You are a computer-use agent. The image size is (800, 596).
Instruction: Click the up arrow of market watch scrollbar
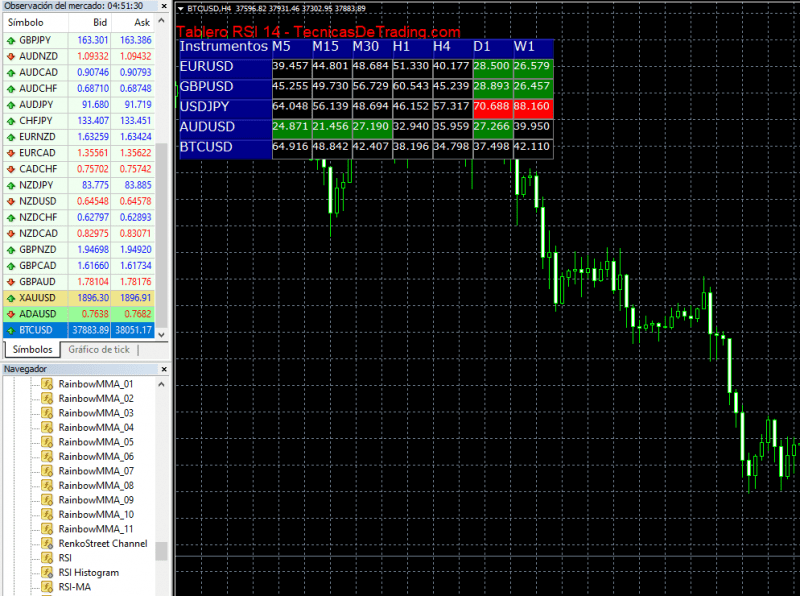(162, 21)
